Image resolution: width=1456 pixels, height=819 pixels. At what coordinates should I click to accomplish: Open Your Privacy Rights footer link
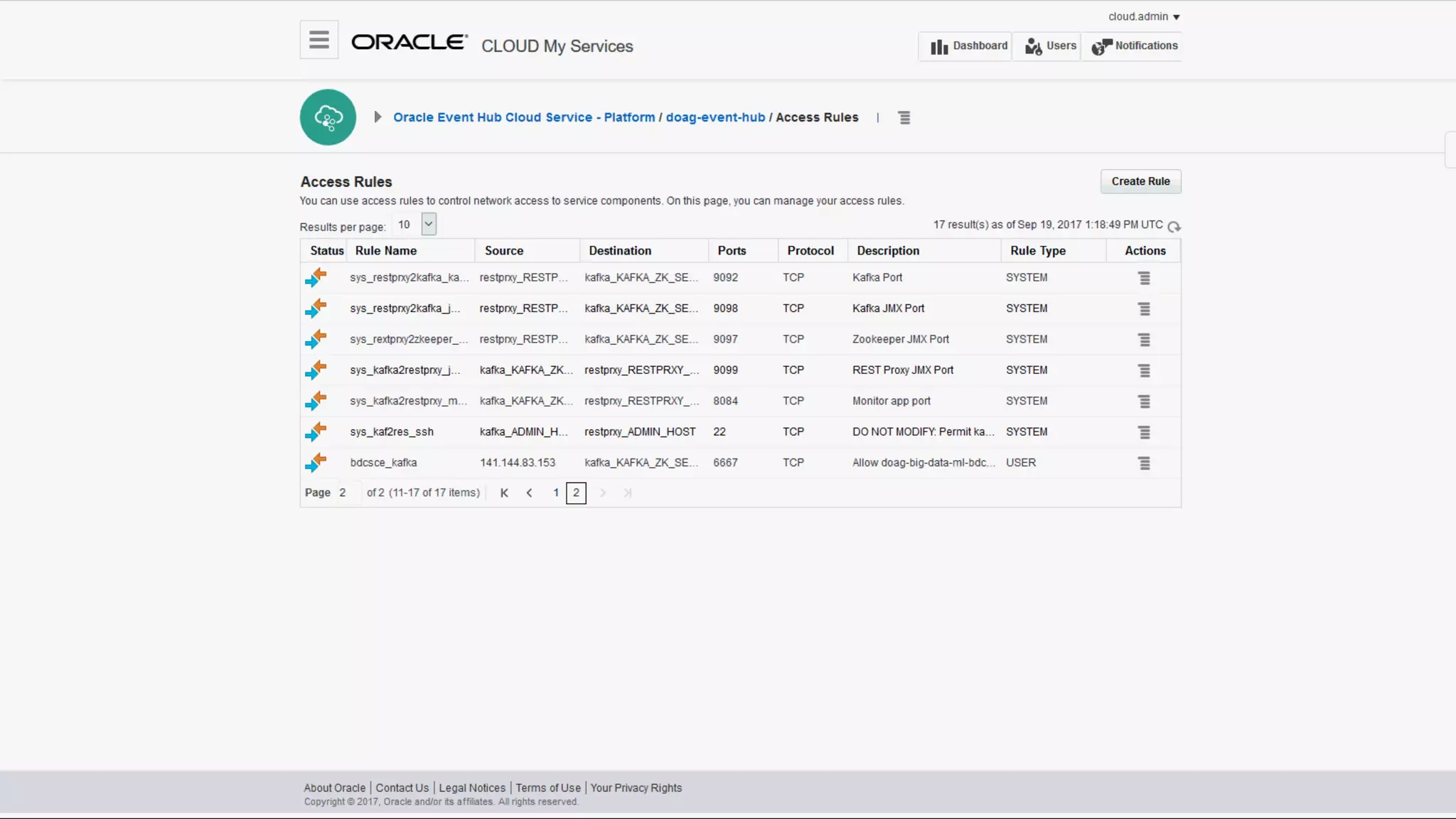[x=636, y=788]
